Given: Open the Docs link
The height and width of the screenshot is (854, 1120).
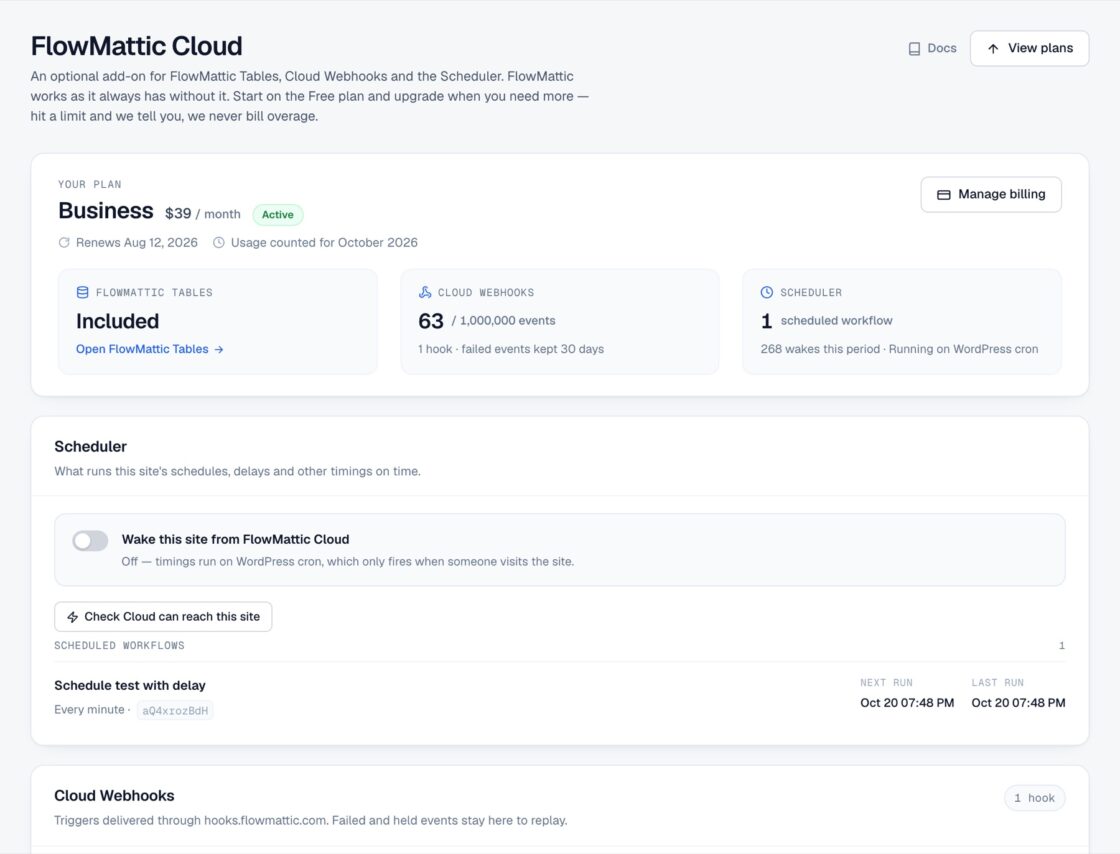Looking at the screenshot, I should point(932,48).
